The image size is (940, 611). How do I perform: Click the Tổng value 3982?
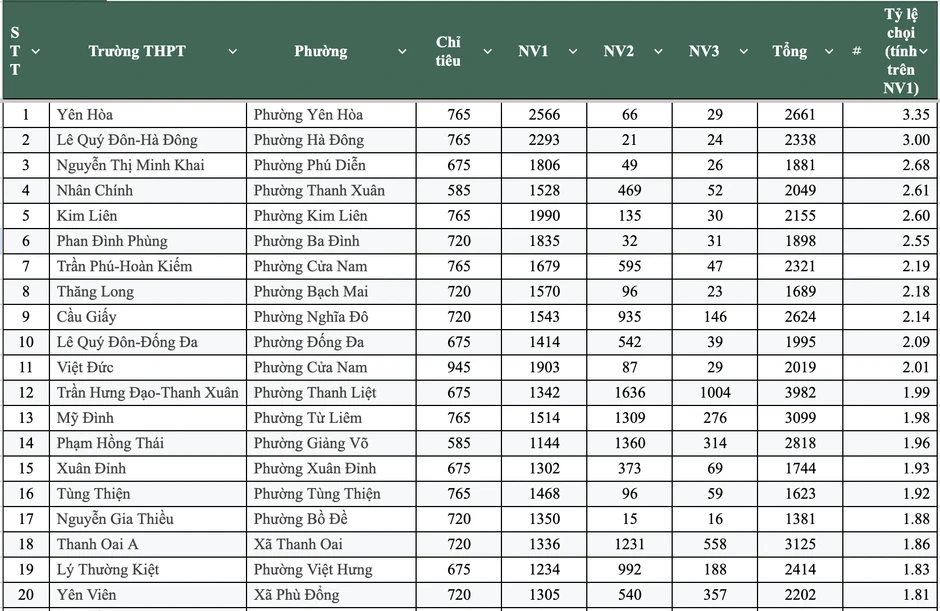coord(800,392)
